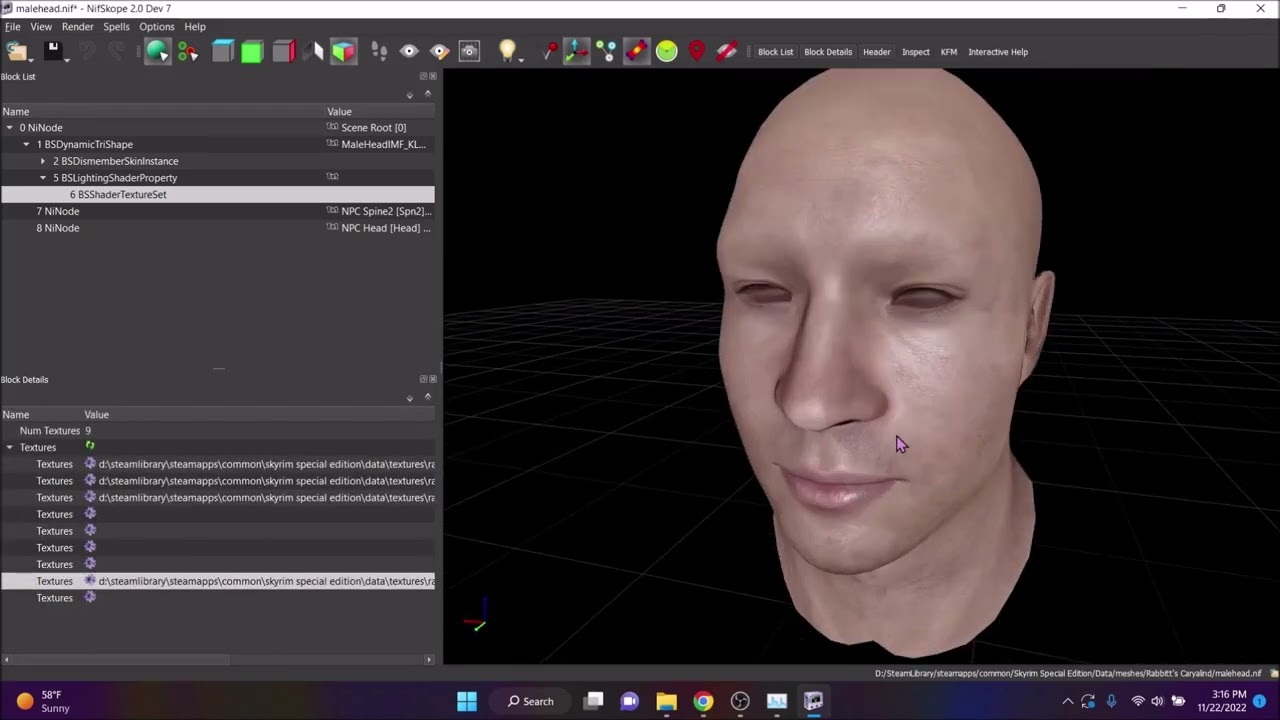Viewport: 1280px width, 720px height.
Task: Expand all rows in Block Details panel
Action: click(410, 399)
